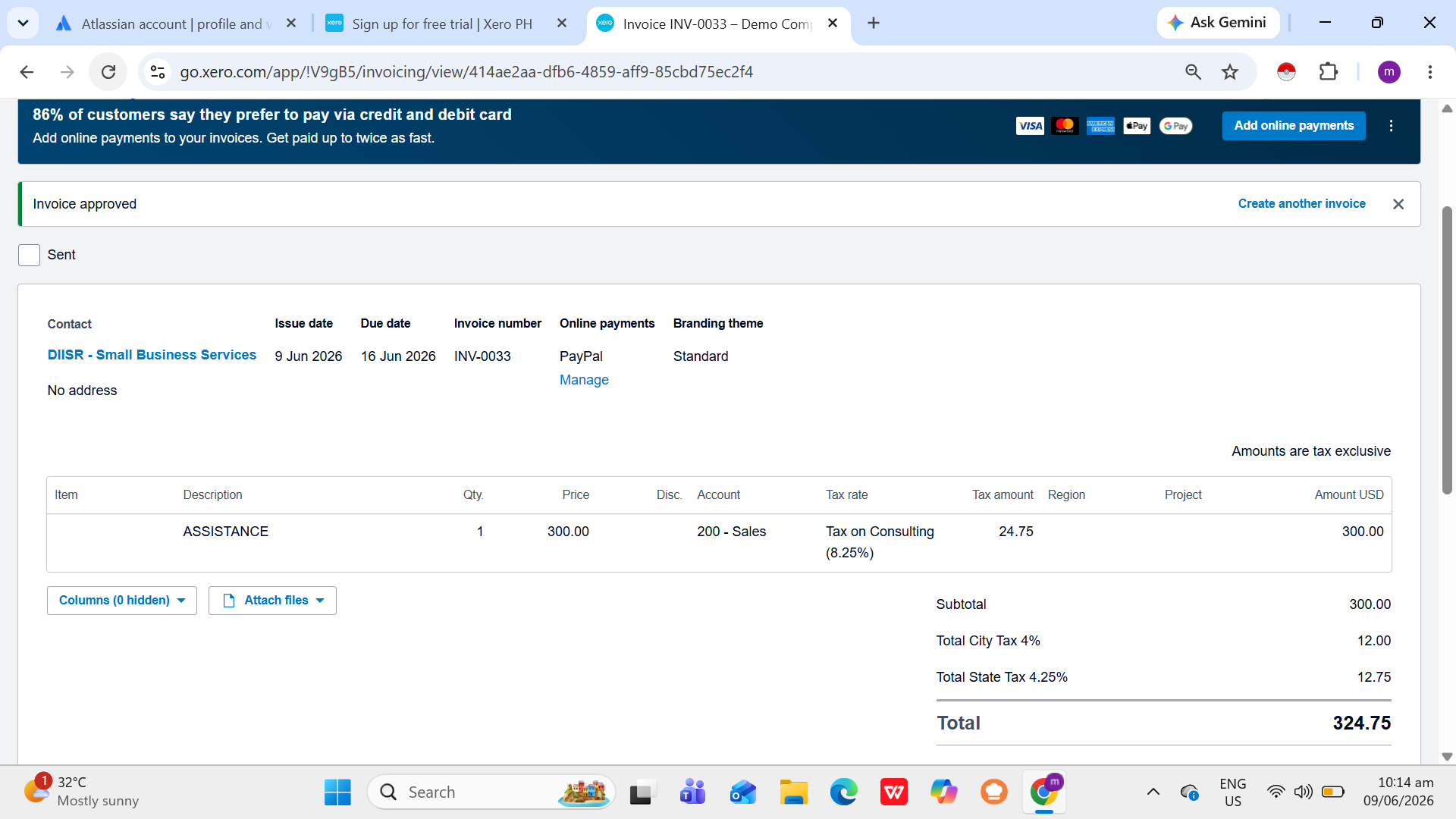Open Microsoft Teams from taskbar
Screen dimensions: 1456x819
692,792
